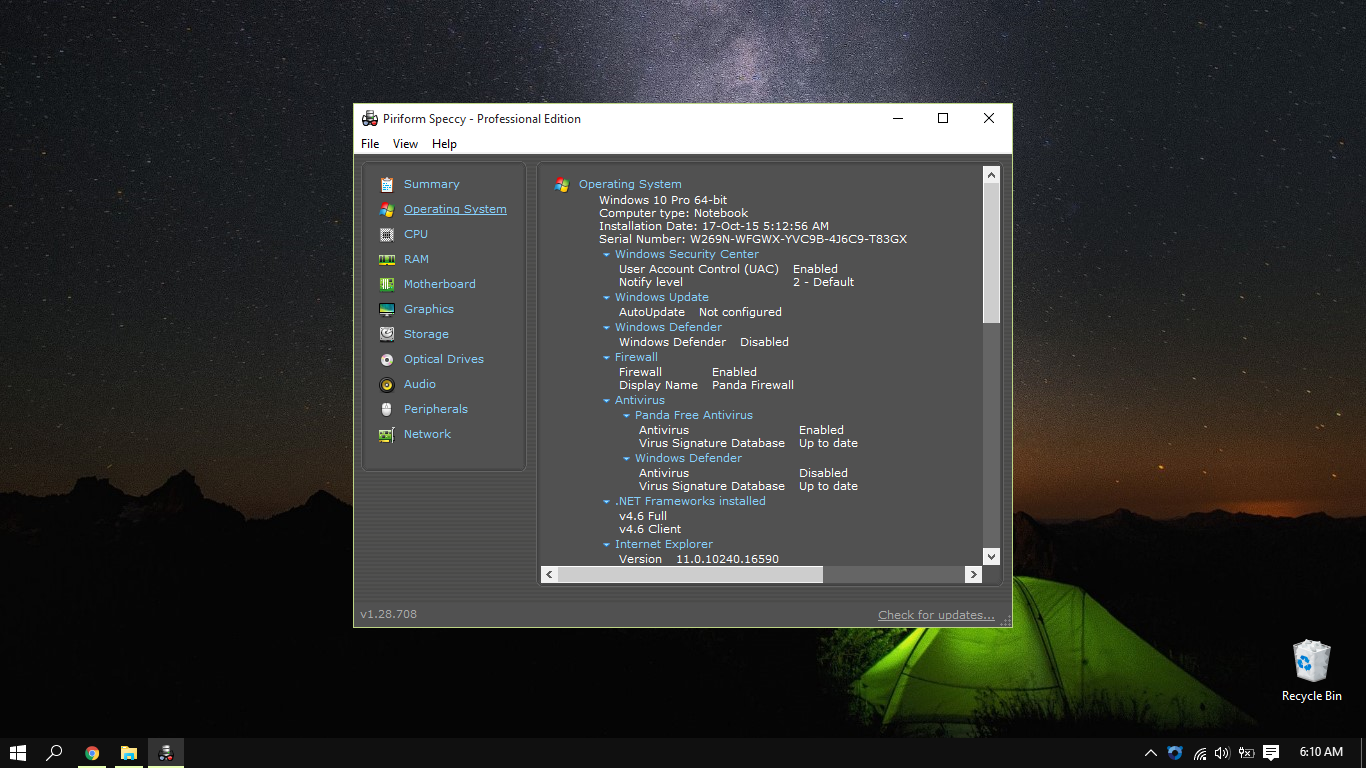Open the Start menu
The width and height of the screenshot is (1366, 768).
[18, 753]
